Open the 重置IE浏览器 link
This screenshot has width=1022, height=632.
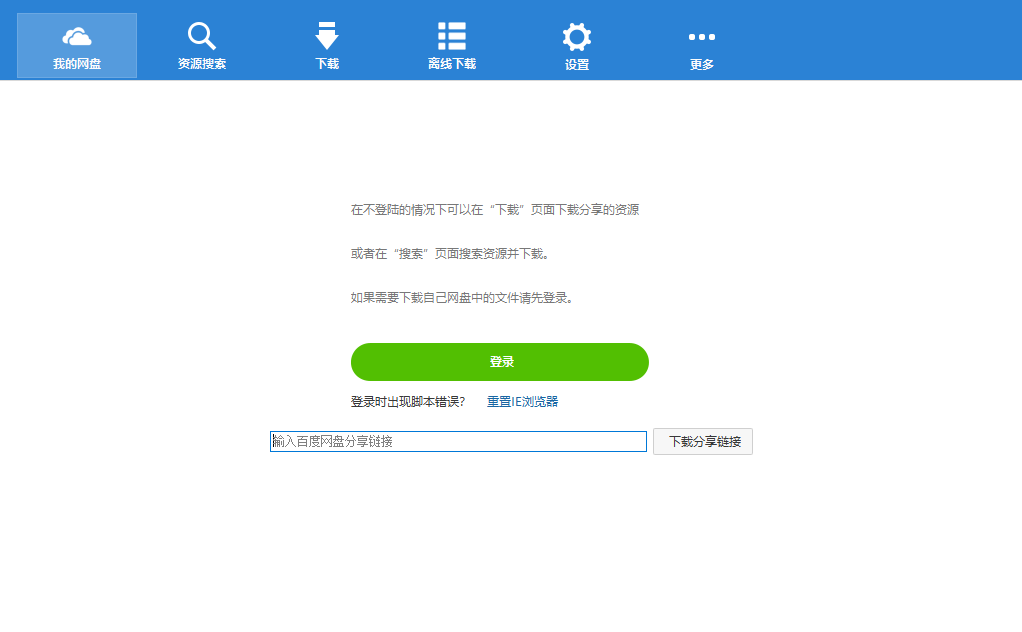(x=524, y=400)
